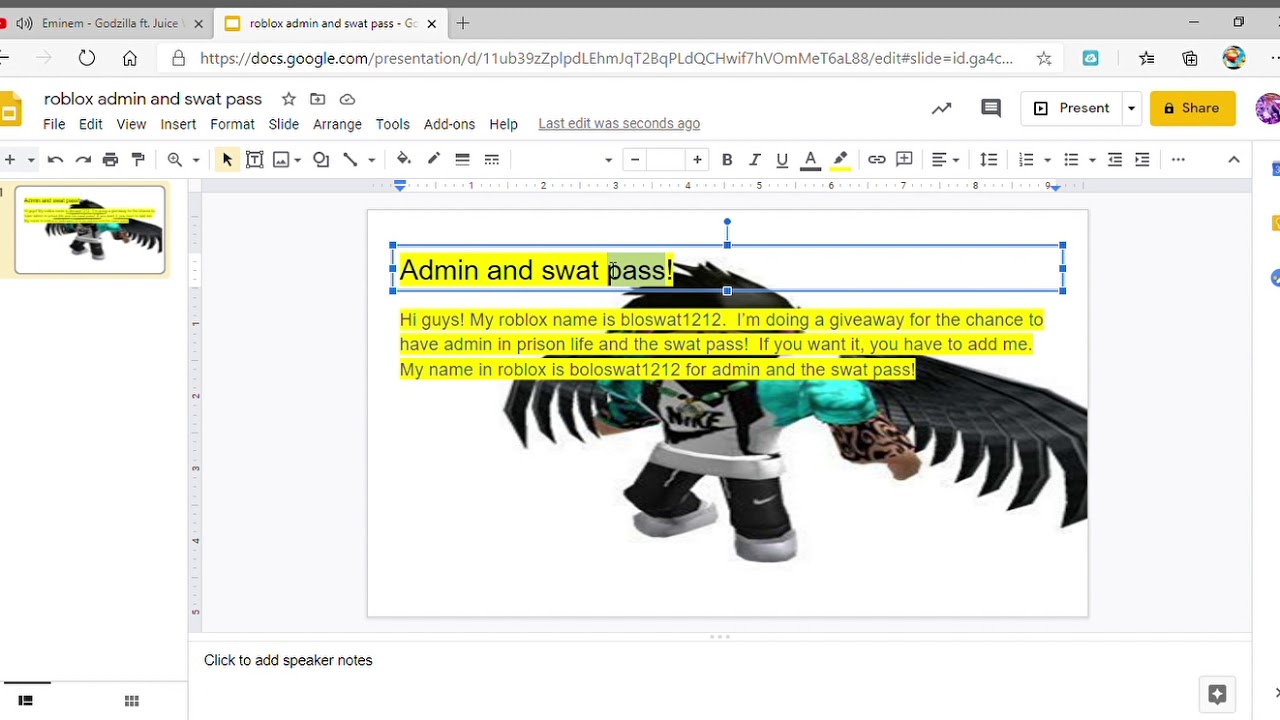Decrease indent of the text

click(x=1115, y=159)
